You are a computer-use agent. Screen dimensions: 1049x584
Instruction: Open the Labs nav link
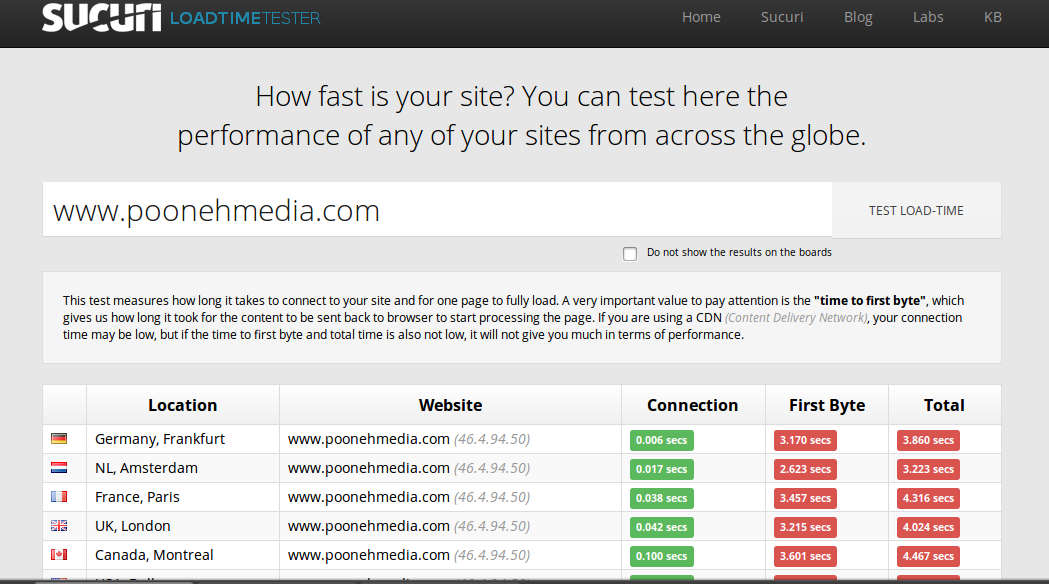click(928, 17)
